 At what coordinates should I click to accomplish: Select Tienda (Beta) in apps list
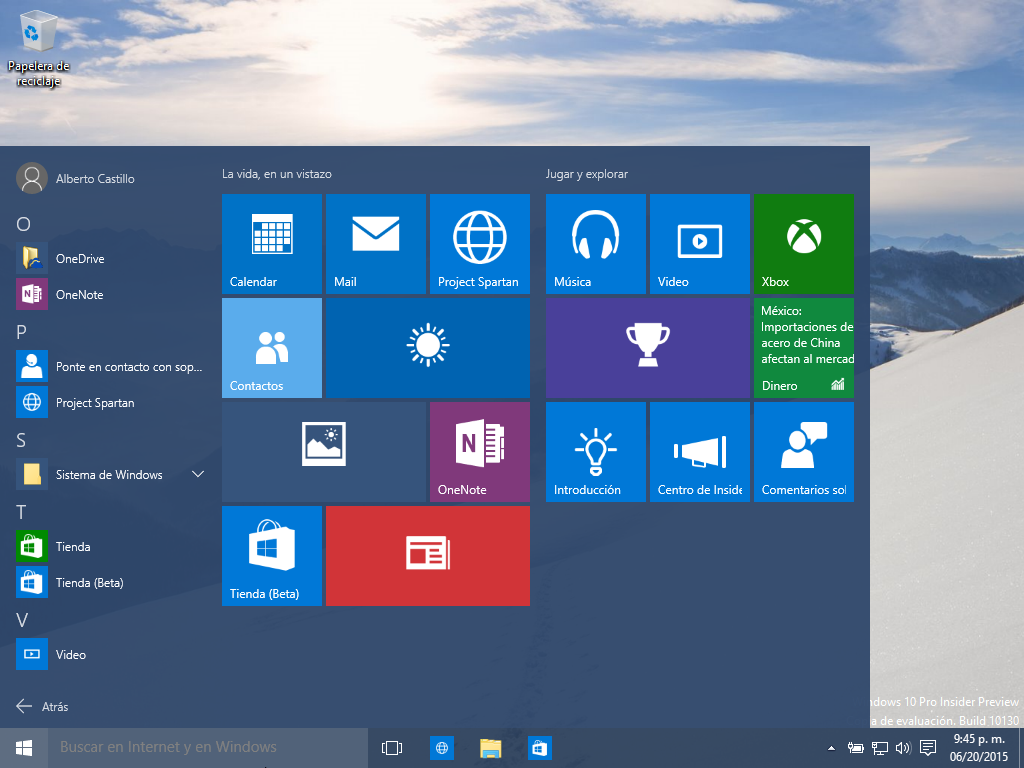tap(89, 583)
